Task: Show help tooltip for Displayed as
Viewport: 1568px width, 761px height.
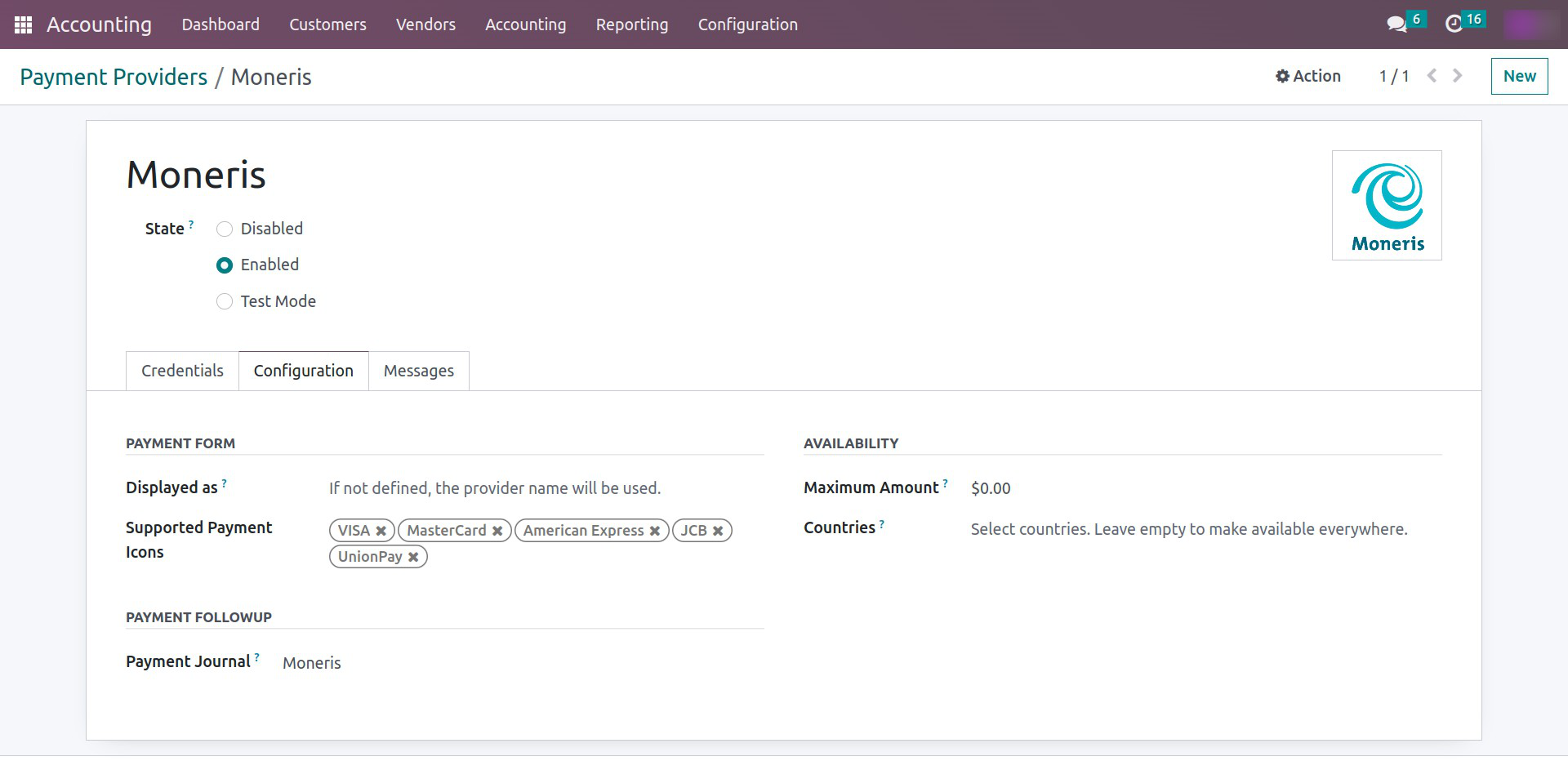Action: [225, 483]
